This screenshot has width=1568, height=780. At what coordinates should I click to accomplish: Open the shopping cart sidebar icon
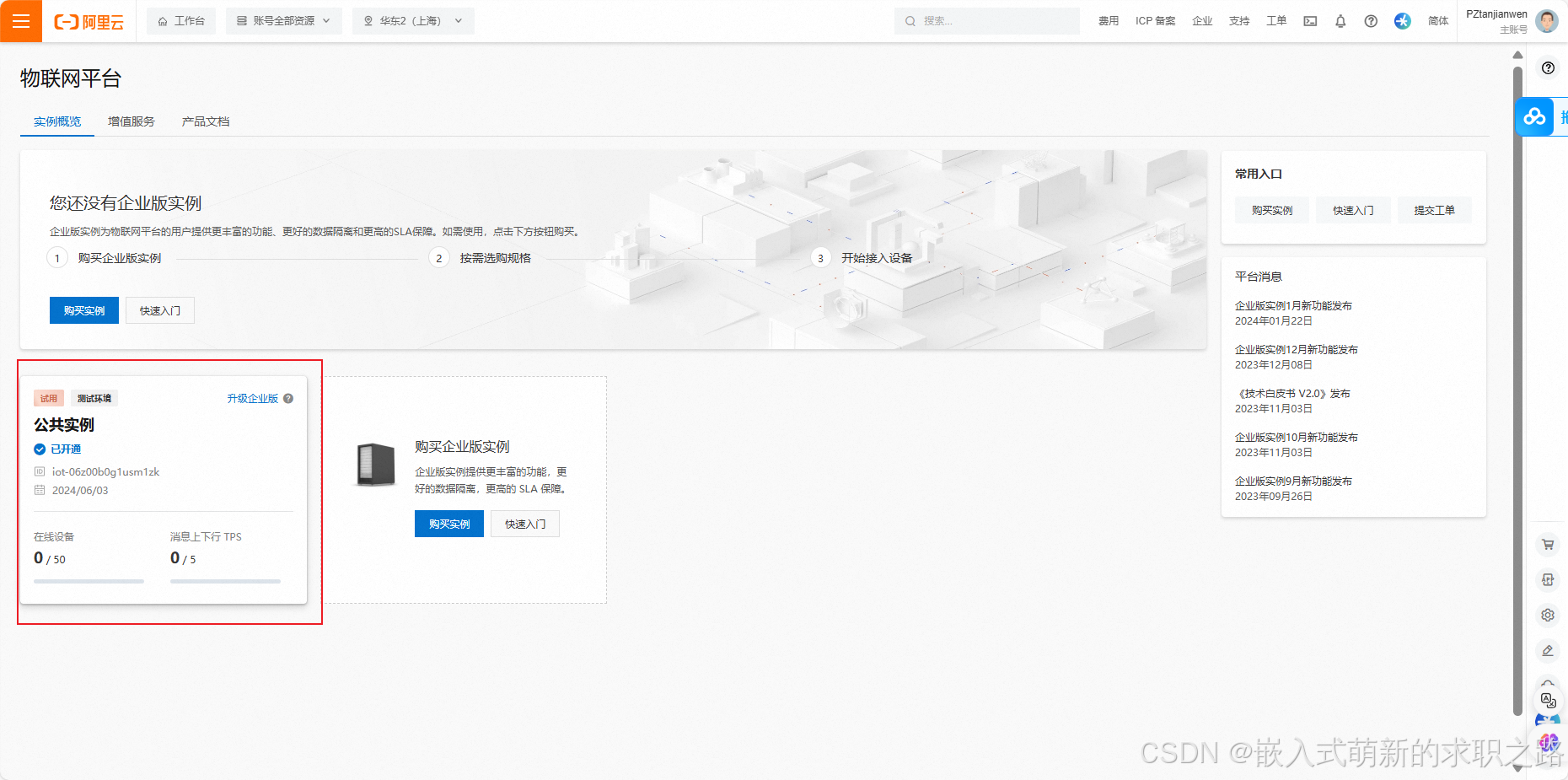1548,545
